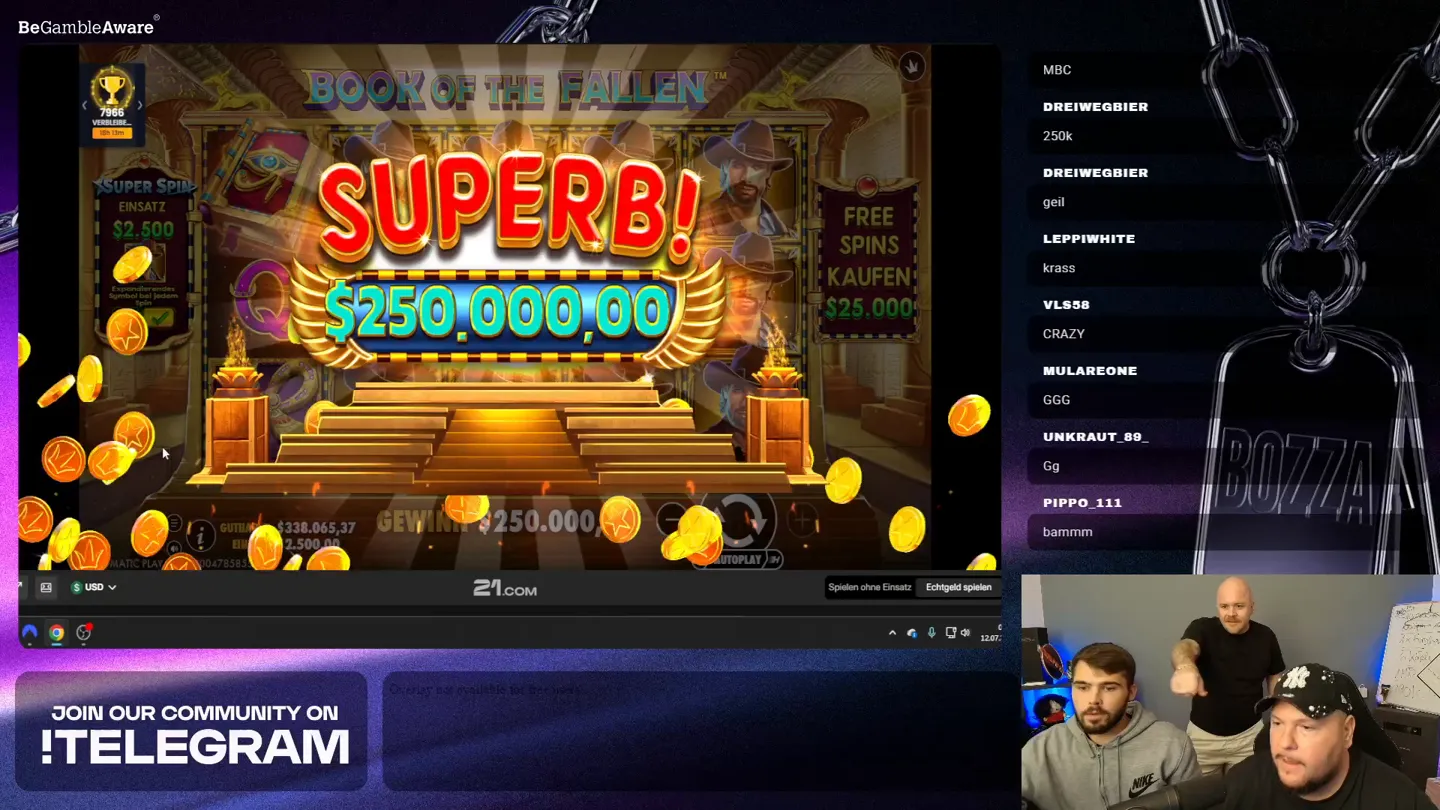Click the tournament score 7966
This screenshot has height=810, width=1440.
[111, 112]
